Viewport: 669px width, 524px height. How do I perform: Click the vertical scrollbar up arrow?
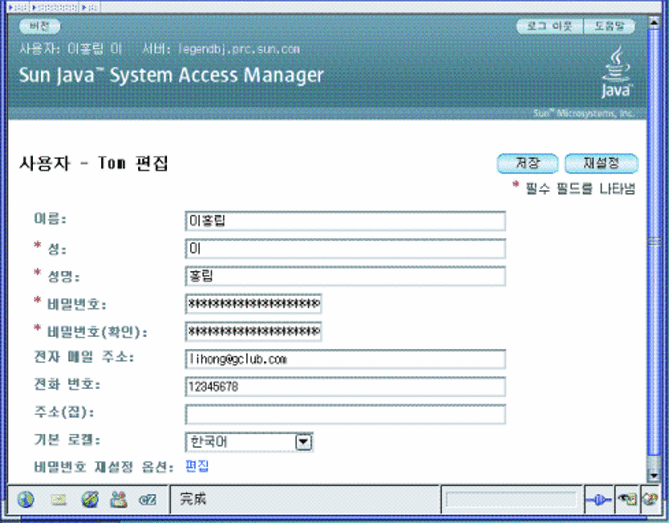654,22
